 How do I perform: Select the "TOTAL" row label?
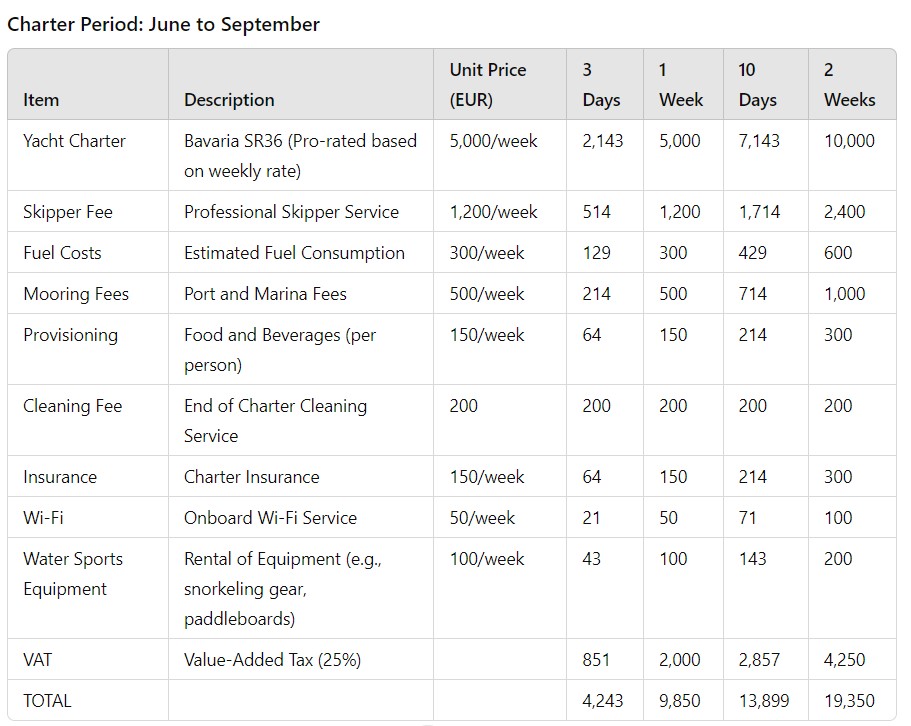(x=47, y=701)
